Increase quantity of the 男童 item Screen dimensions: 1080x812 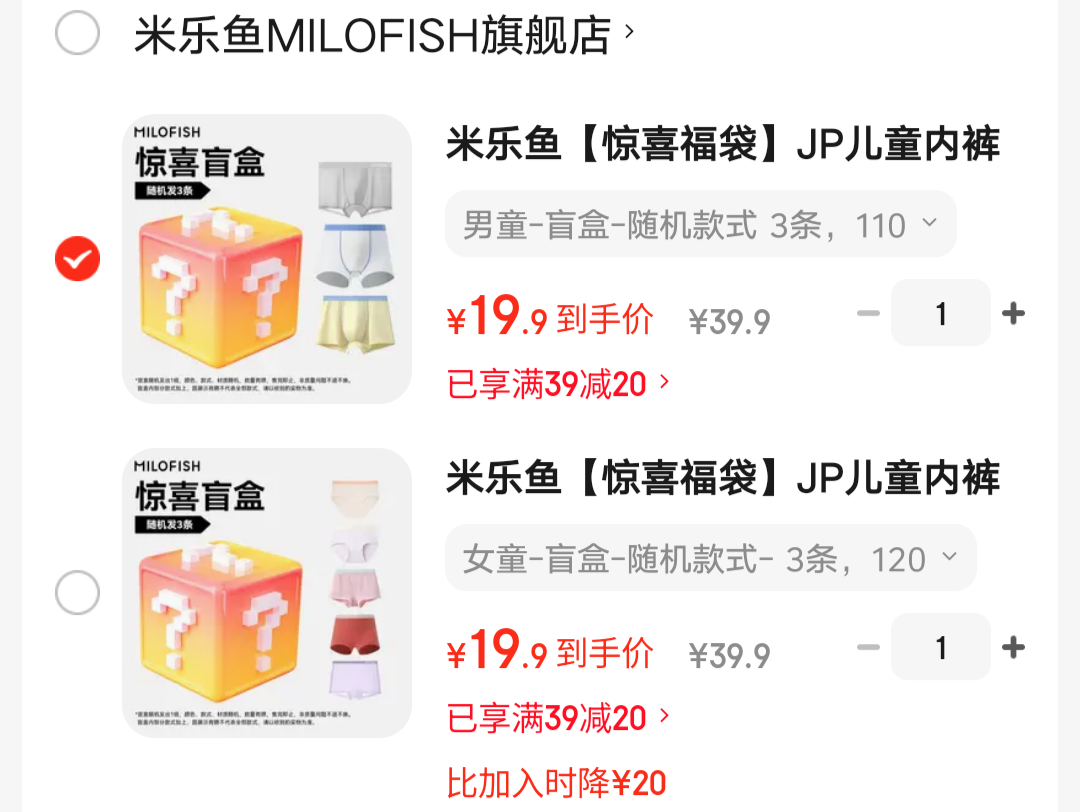[x=1013, y=313]
